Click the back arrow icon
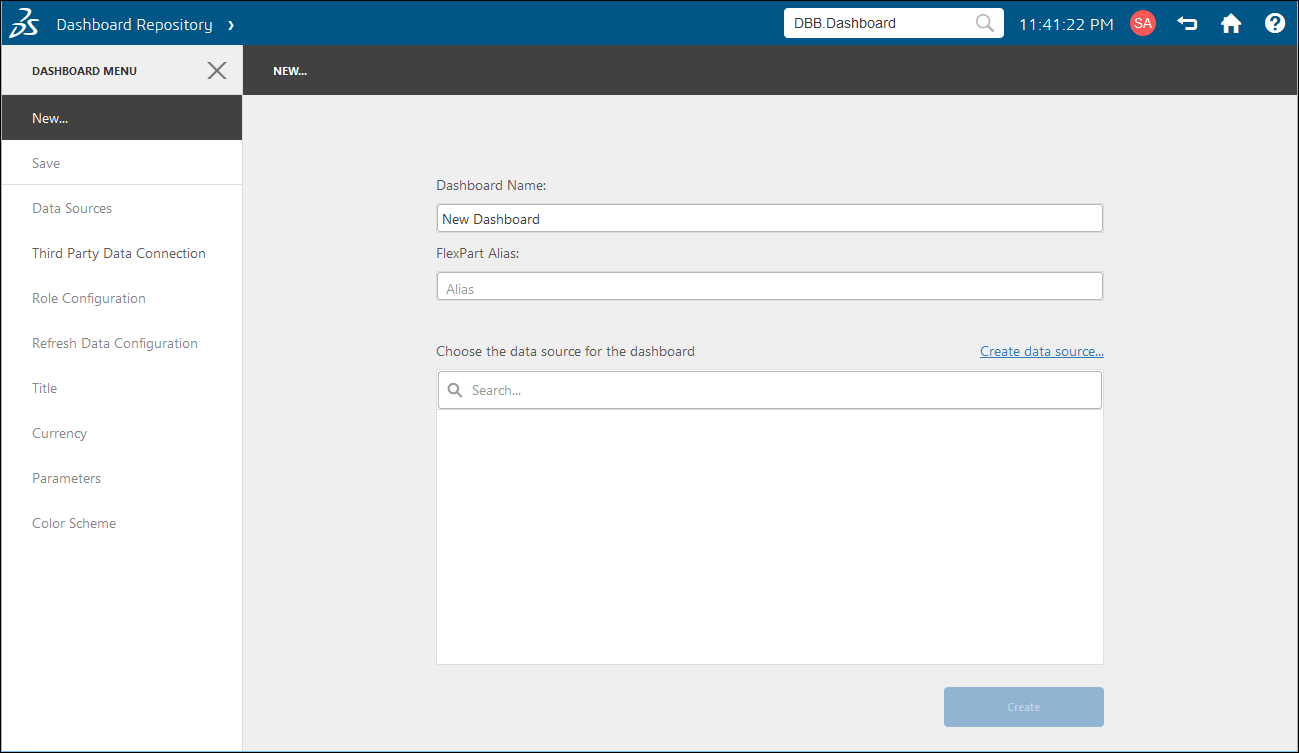Image resolution: width=1299 pixels, height=753 pixels. pos(1187,23)
